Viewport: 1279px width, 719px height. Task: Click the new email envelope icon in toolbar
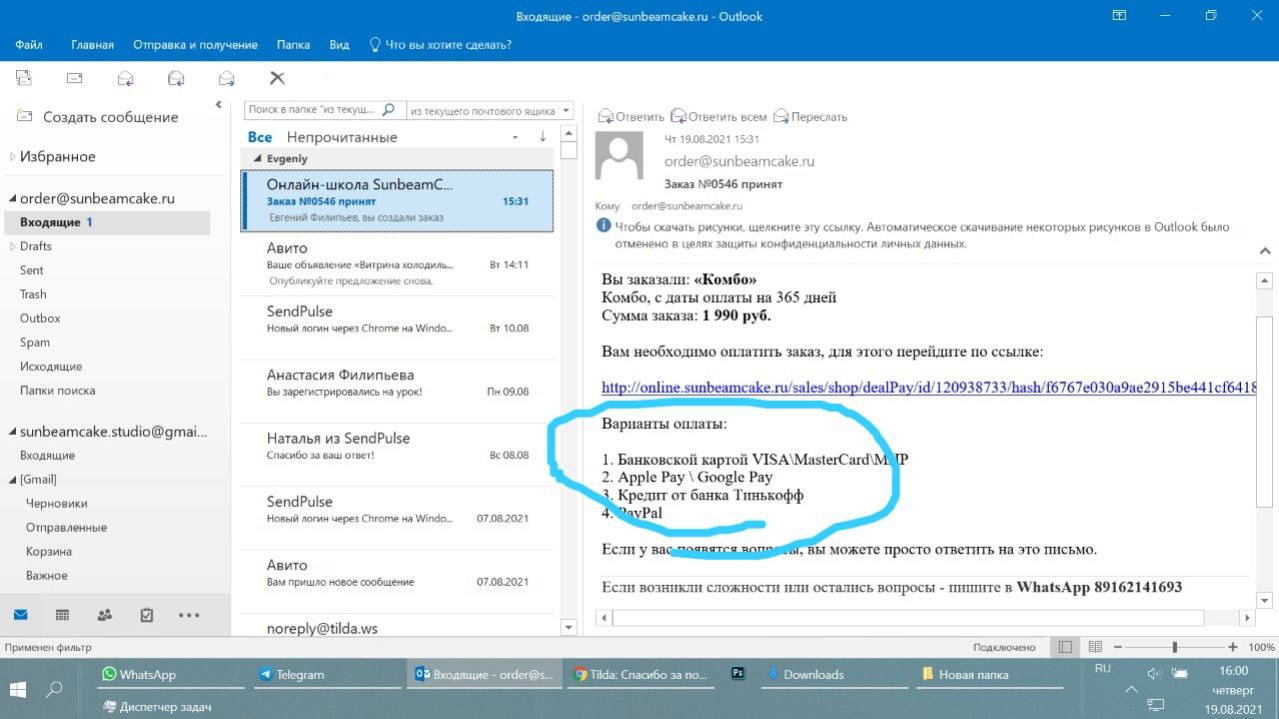coord(74,78)
